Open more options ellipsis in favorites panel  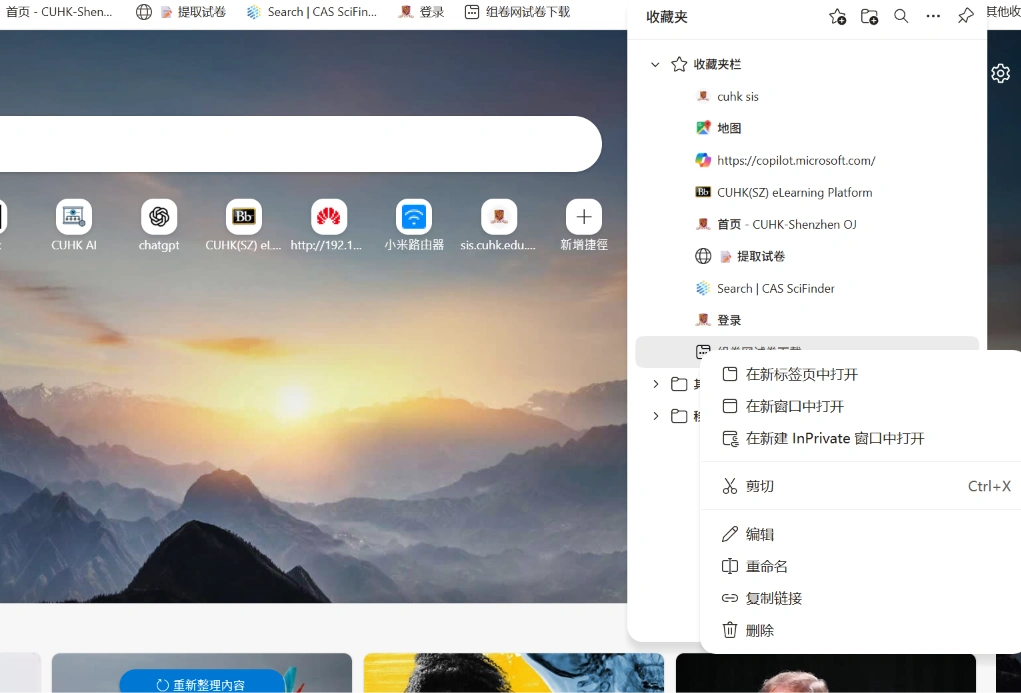[x=933, y=16]
